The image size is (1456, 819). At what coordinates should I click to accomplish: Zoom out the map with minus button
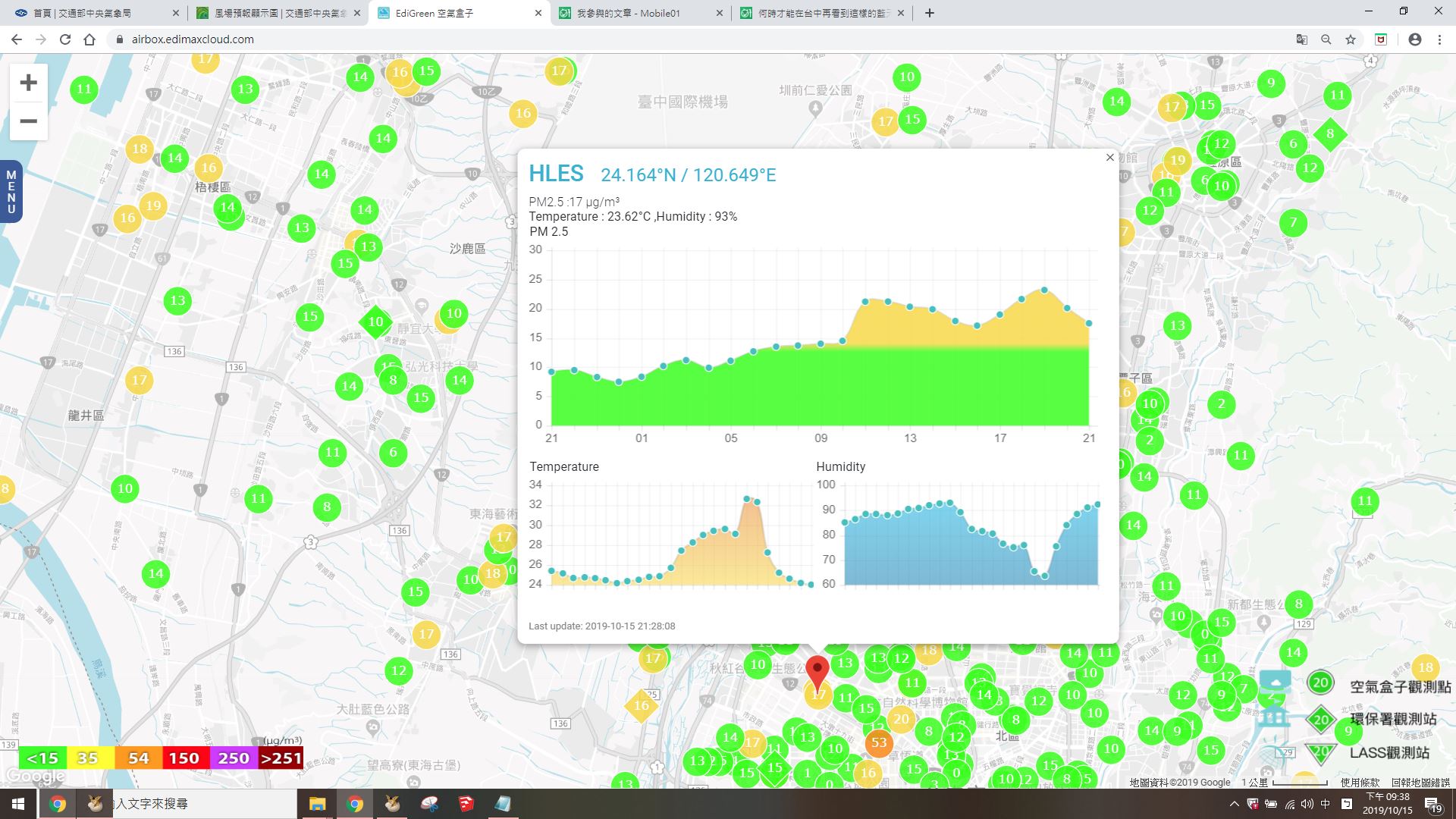tap(28, 121)
